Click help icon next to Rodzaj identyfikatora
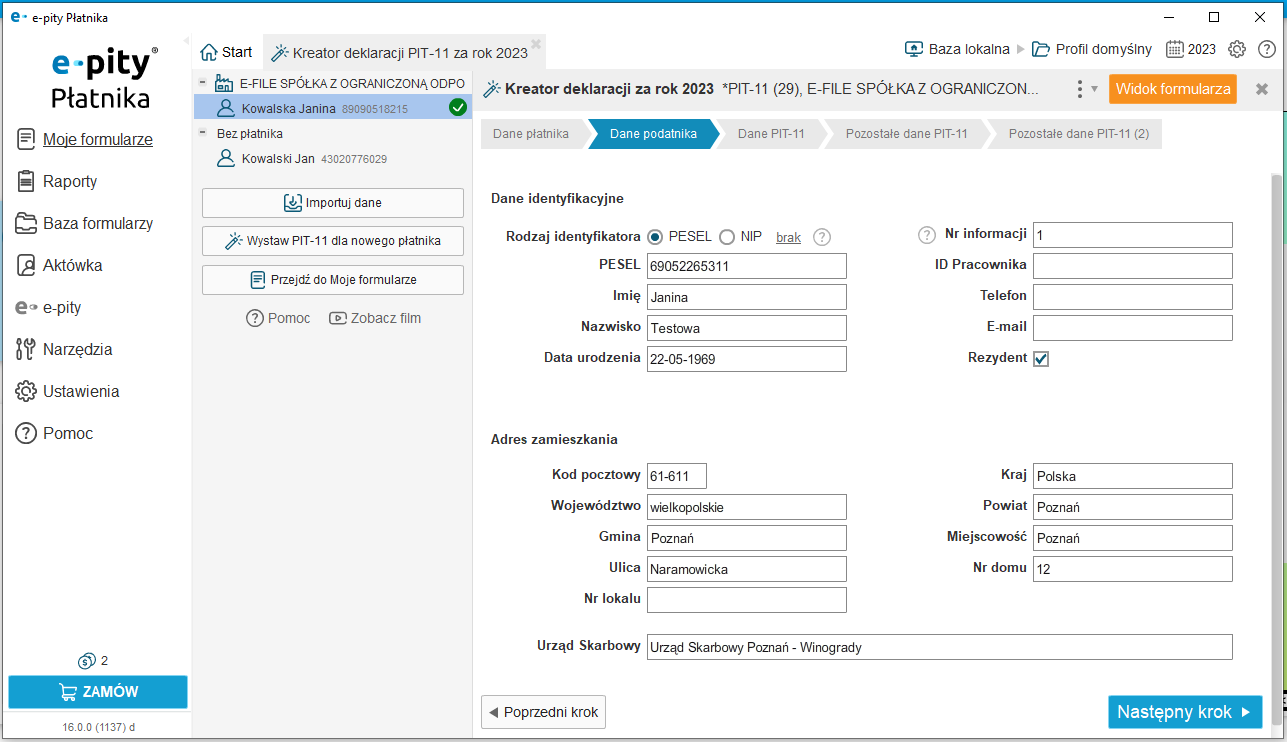The image size is (1287, 742). 822,237
